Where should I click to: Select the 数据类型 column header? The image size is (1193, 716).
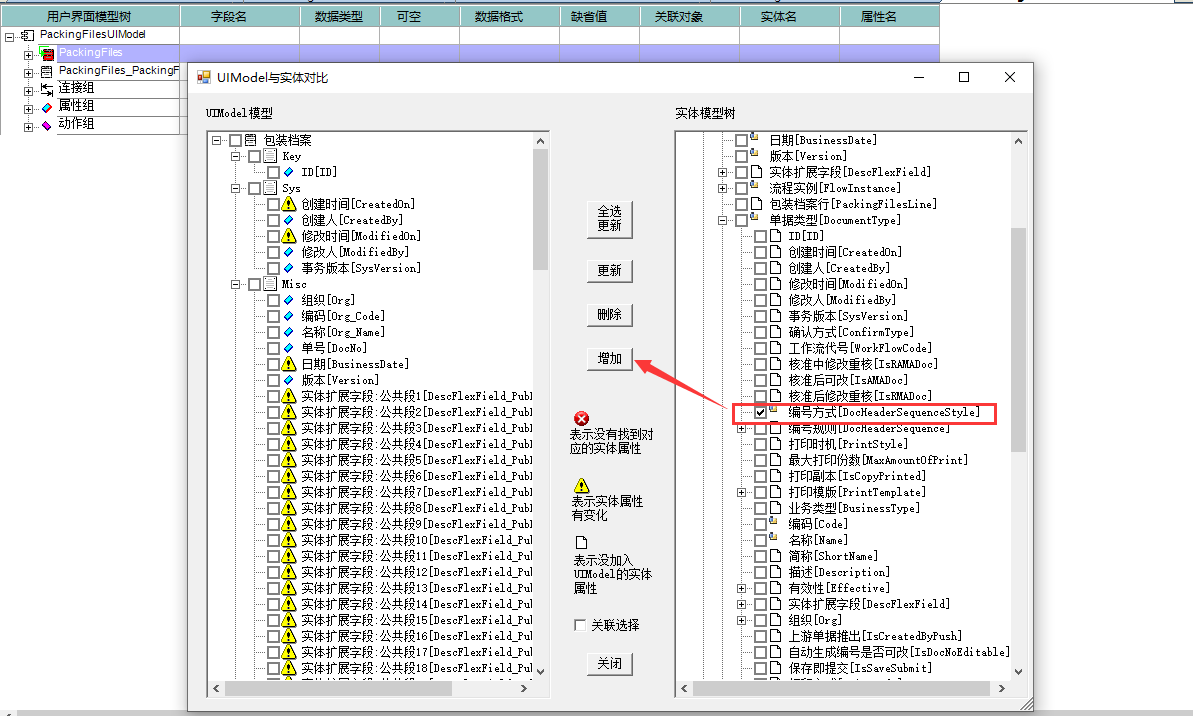point(339,17)
